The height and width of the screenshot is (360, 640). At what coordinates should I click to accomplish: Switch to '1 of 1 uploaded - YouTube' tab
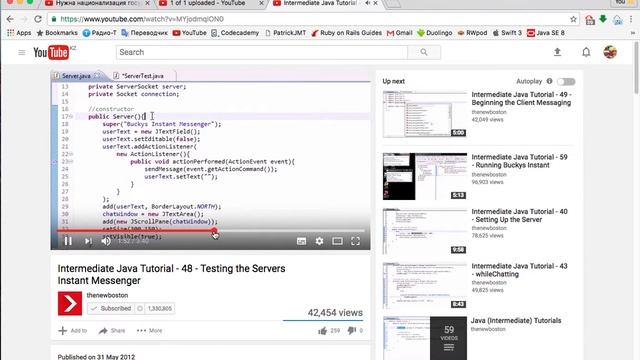(x=207, y=3)
